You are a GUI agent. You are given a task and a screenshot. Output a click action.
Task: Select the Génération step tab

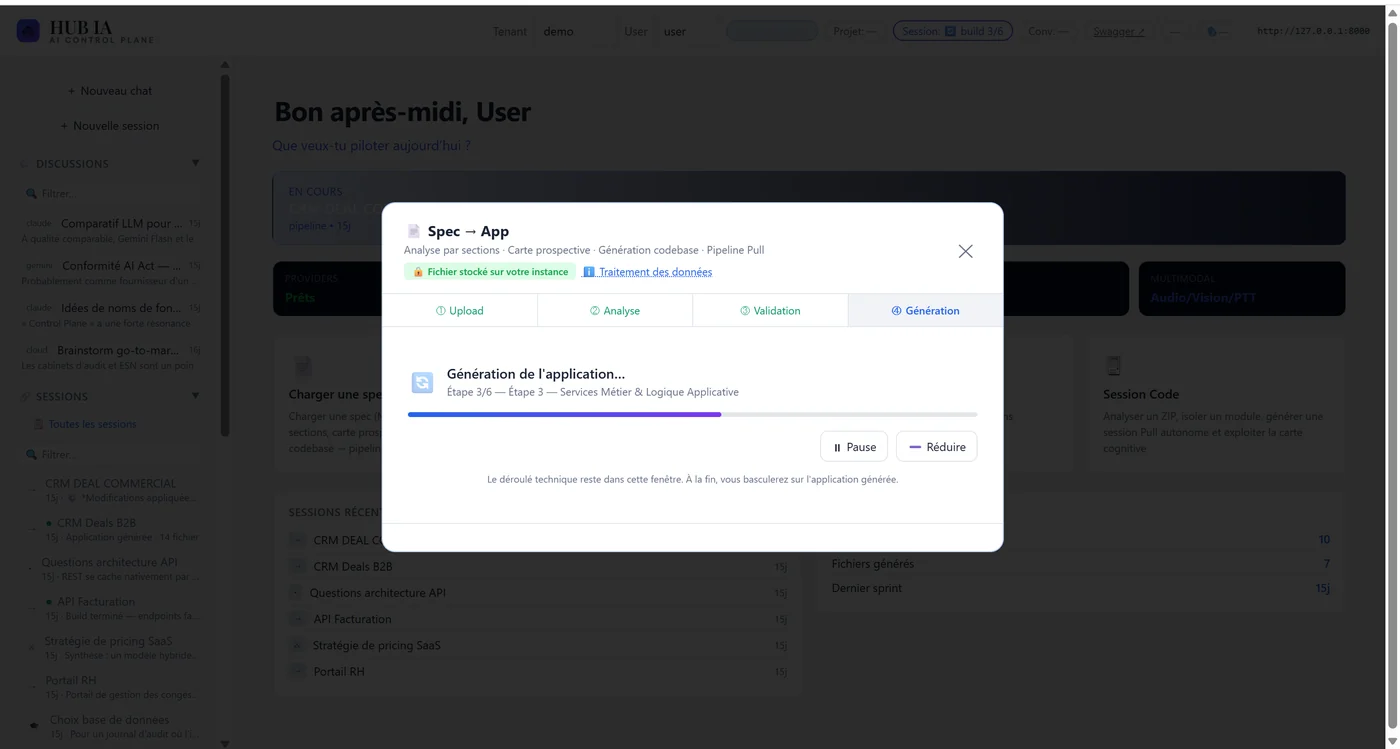[x=925, y=310]
